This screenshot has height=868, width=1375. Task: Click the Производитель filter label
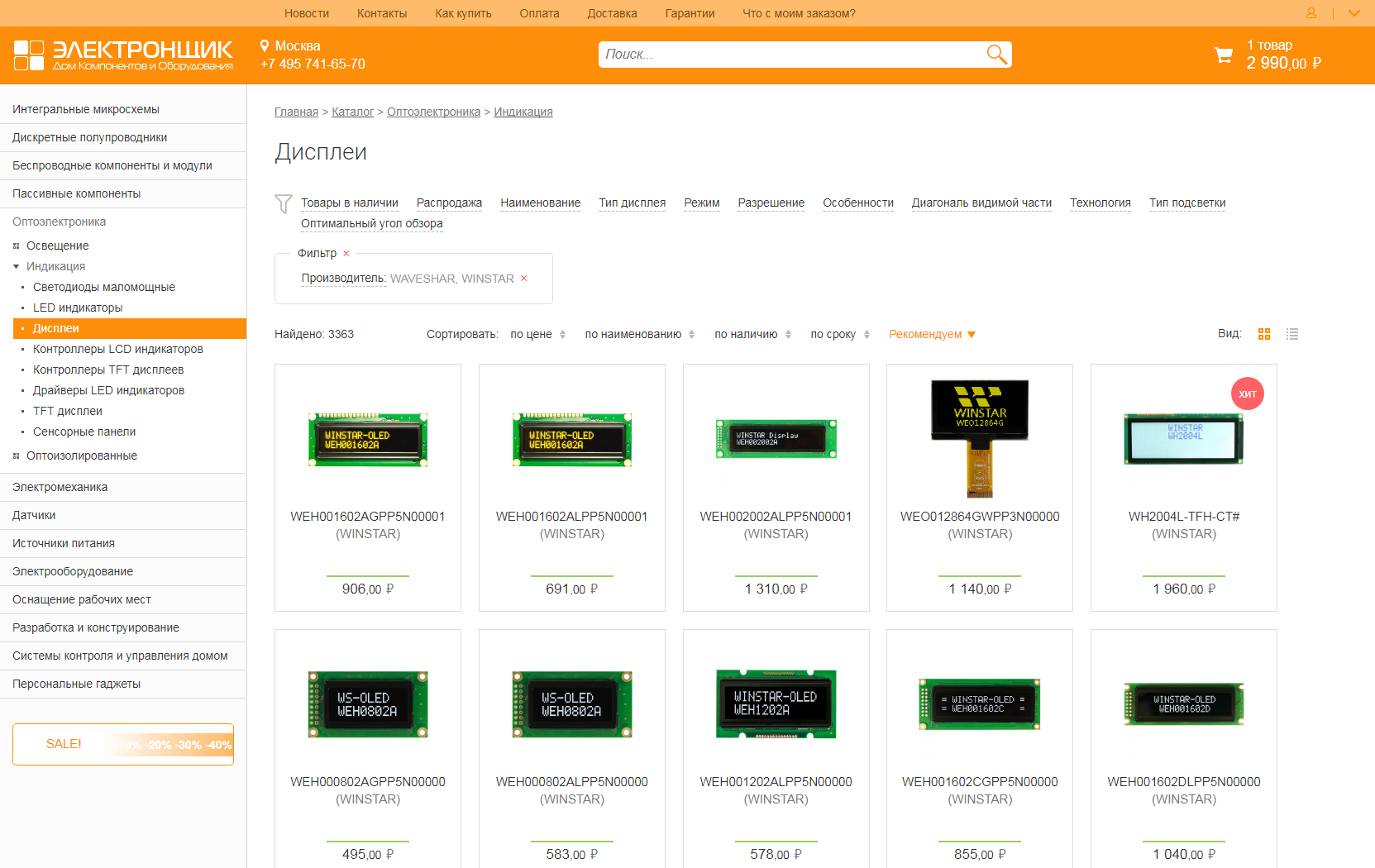[344, 279]
